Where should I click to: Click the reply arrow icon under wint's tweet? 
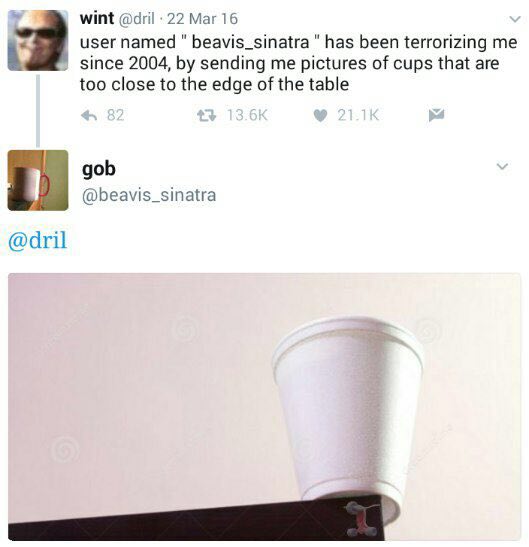[x=89, y=115]
